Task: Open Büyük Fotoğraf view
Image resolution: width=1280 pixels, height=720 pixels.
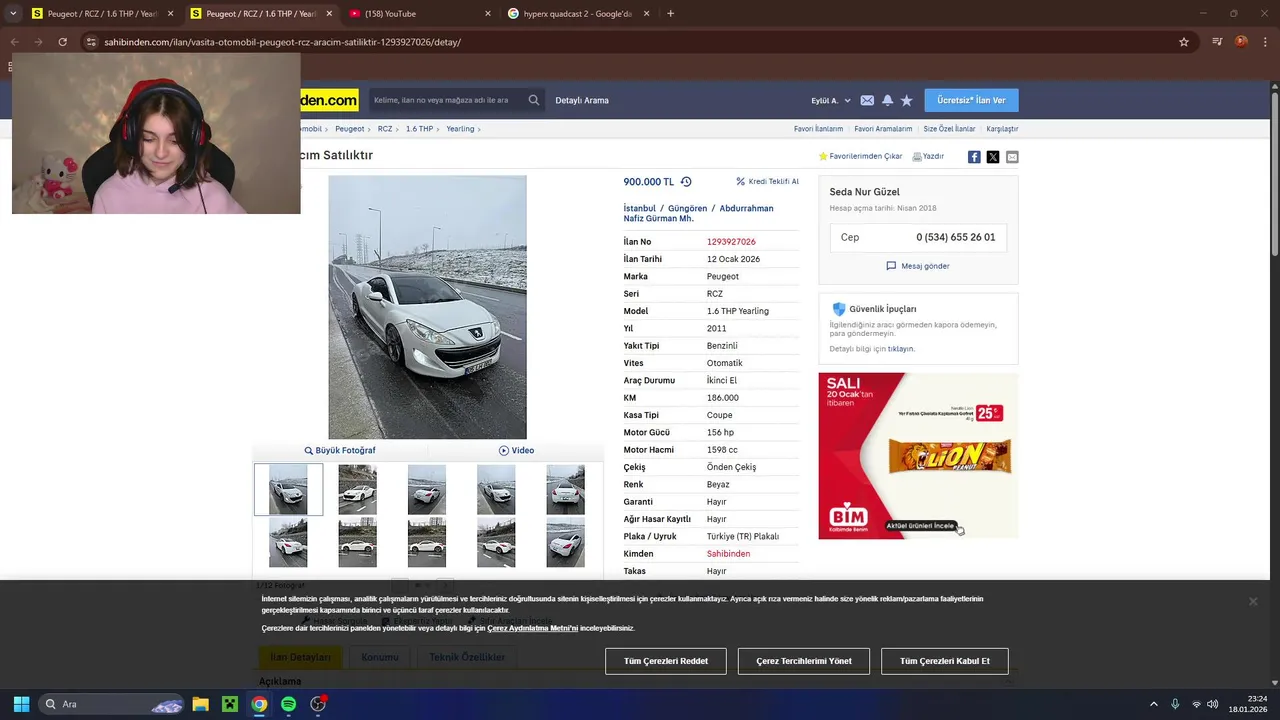Action: [x=340, y=450]
